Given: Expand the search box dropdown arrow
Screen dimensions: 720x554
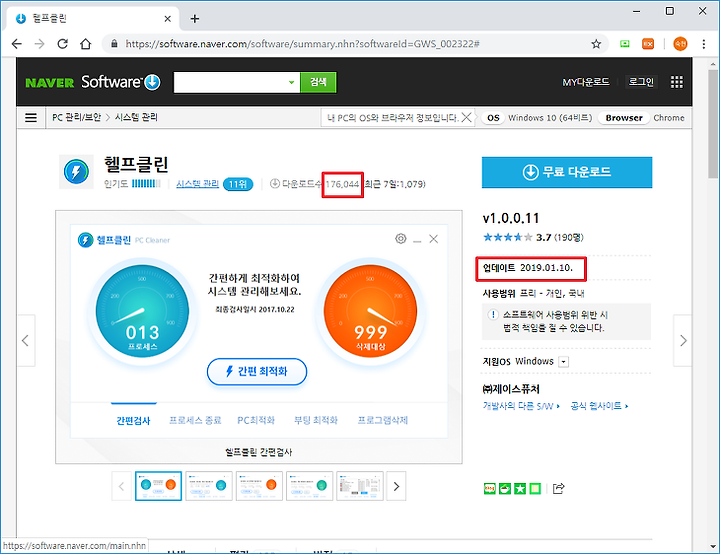Looking at the screenshot, I should point(291,83).
